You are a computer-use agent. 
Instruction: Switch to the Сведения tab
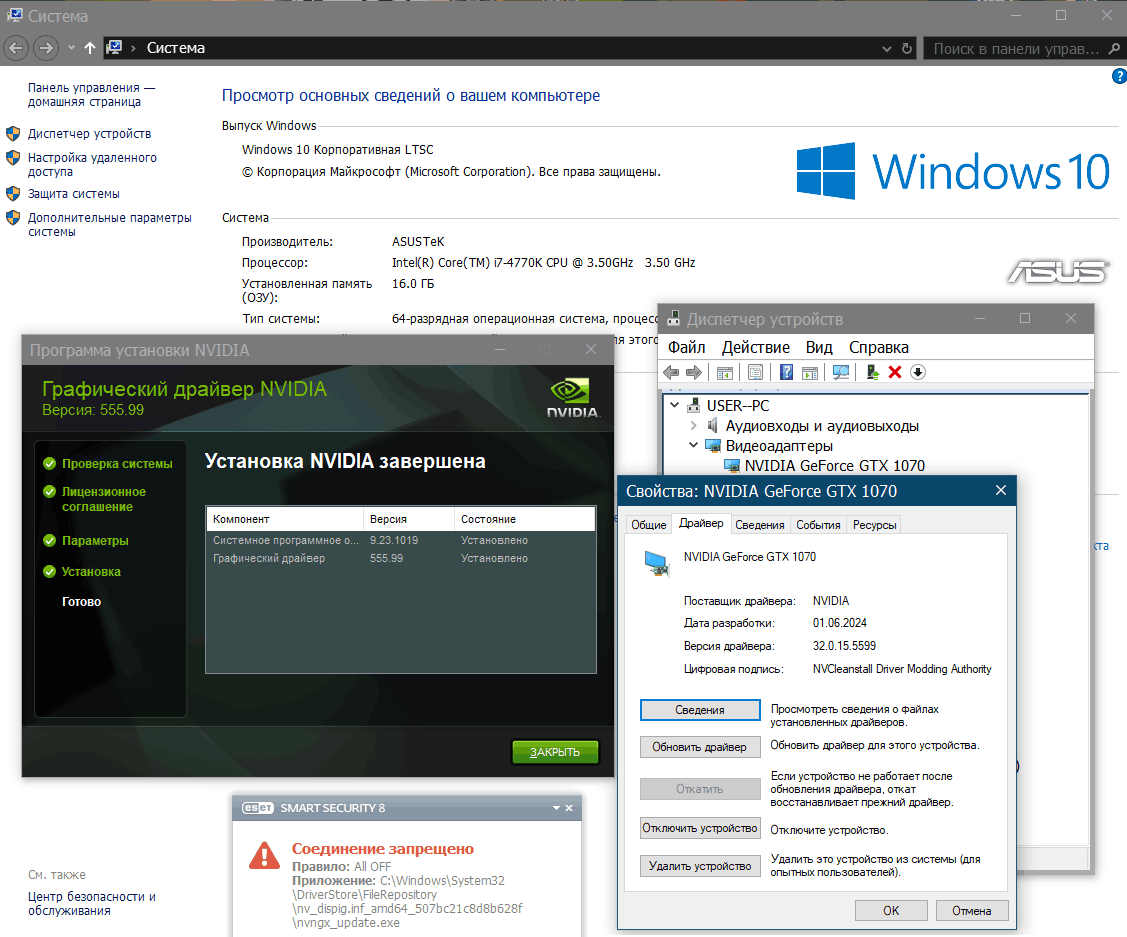coord(760,525)
